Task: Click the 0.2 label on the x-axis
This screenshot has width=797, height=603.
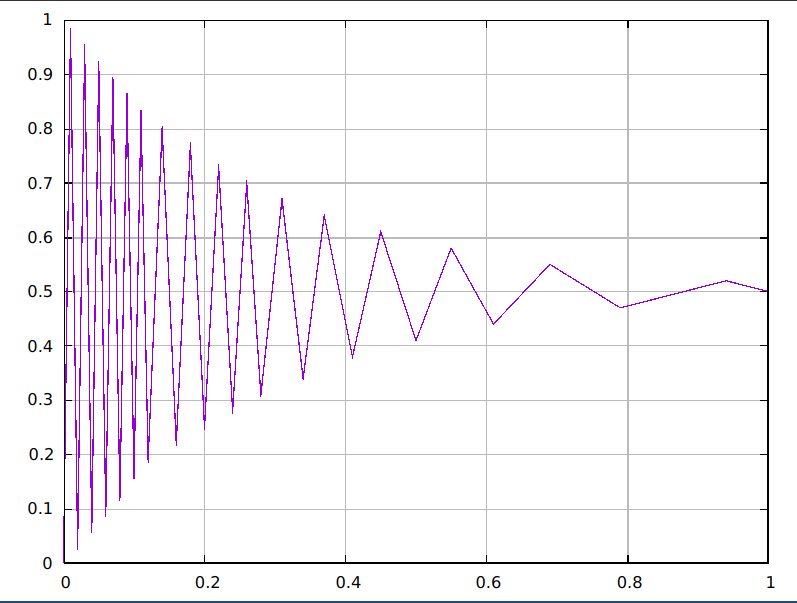Action: [207, 582]
